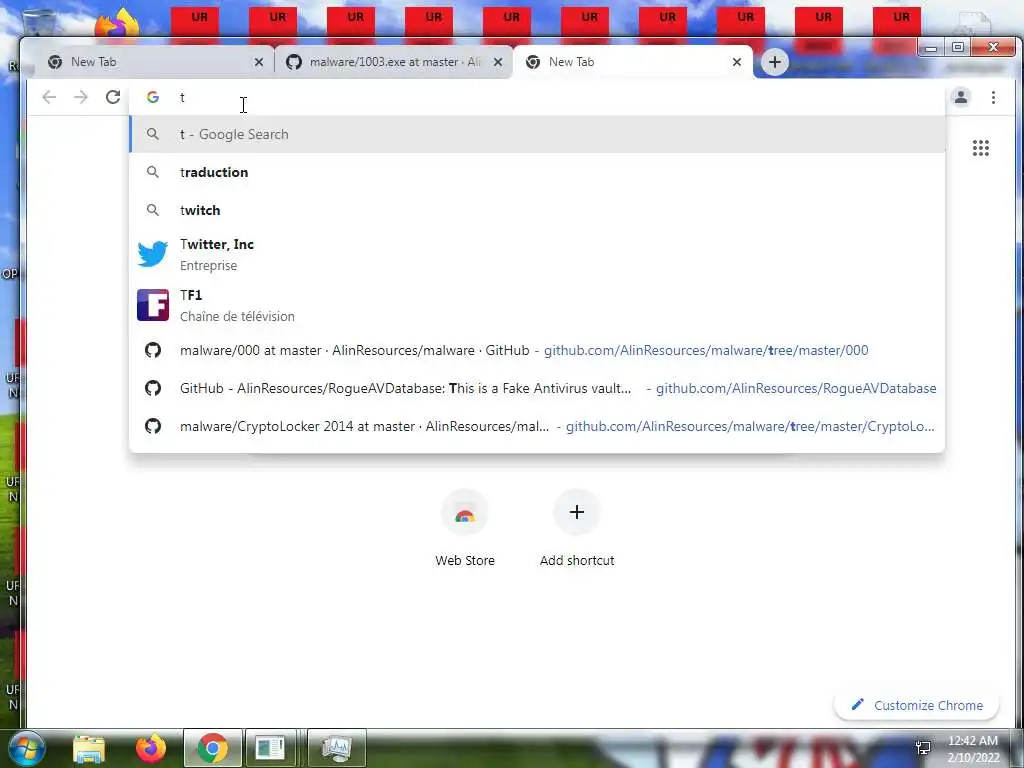Close the active New Tab tab

click(x=737, y=62)
